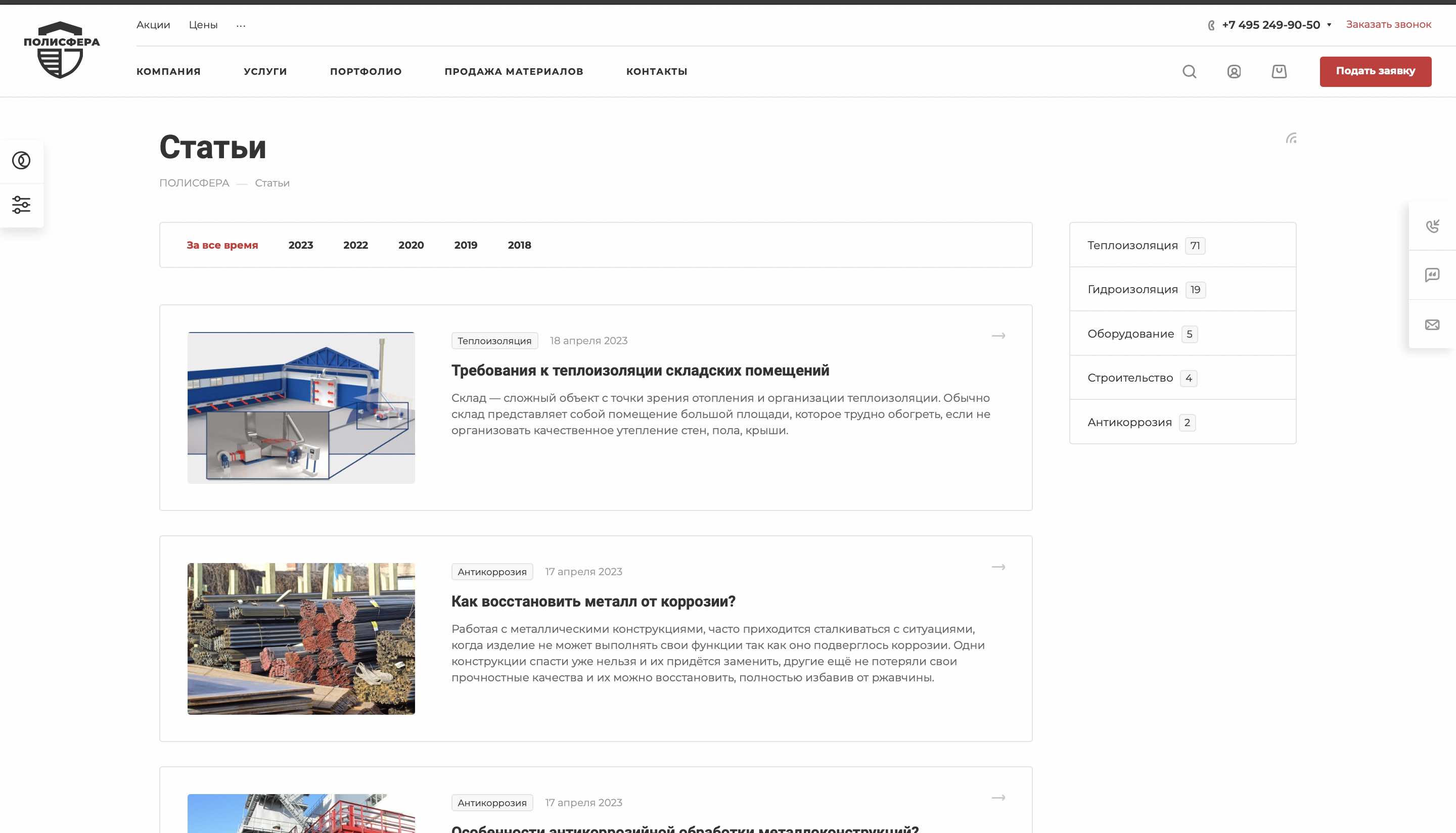Click the callback phone widget icon
The width and height of the screenshot is (1456, 833).
(x=1432, y=226)
